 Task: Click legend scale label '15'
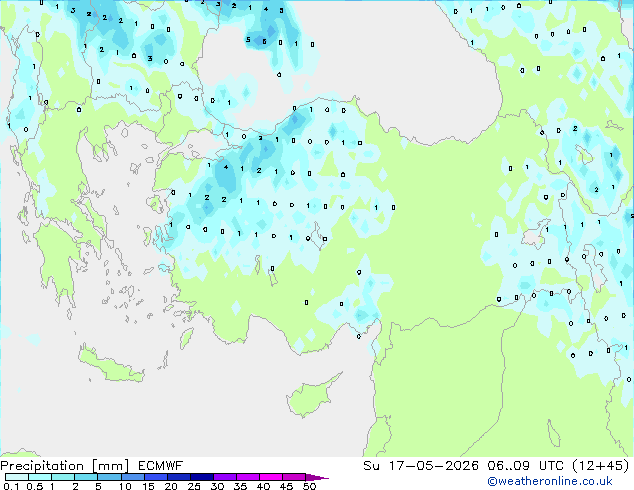point(148,486)
